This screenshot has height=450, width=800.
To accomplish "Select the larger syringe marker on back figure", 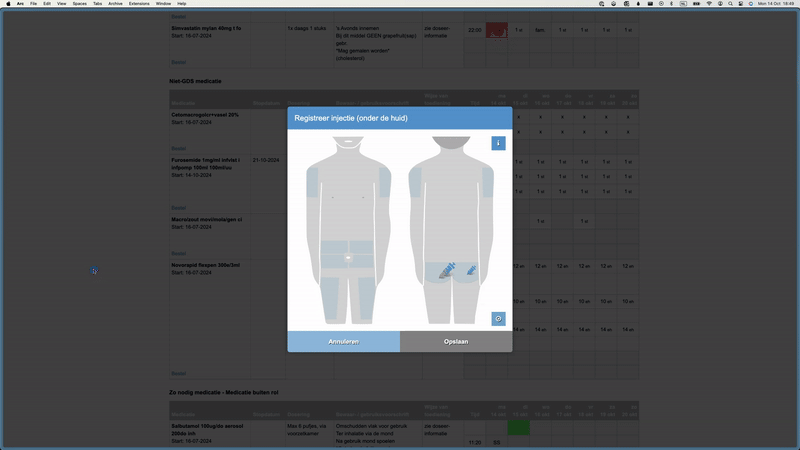I will [446, 270].
